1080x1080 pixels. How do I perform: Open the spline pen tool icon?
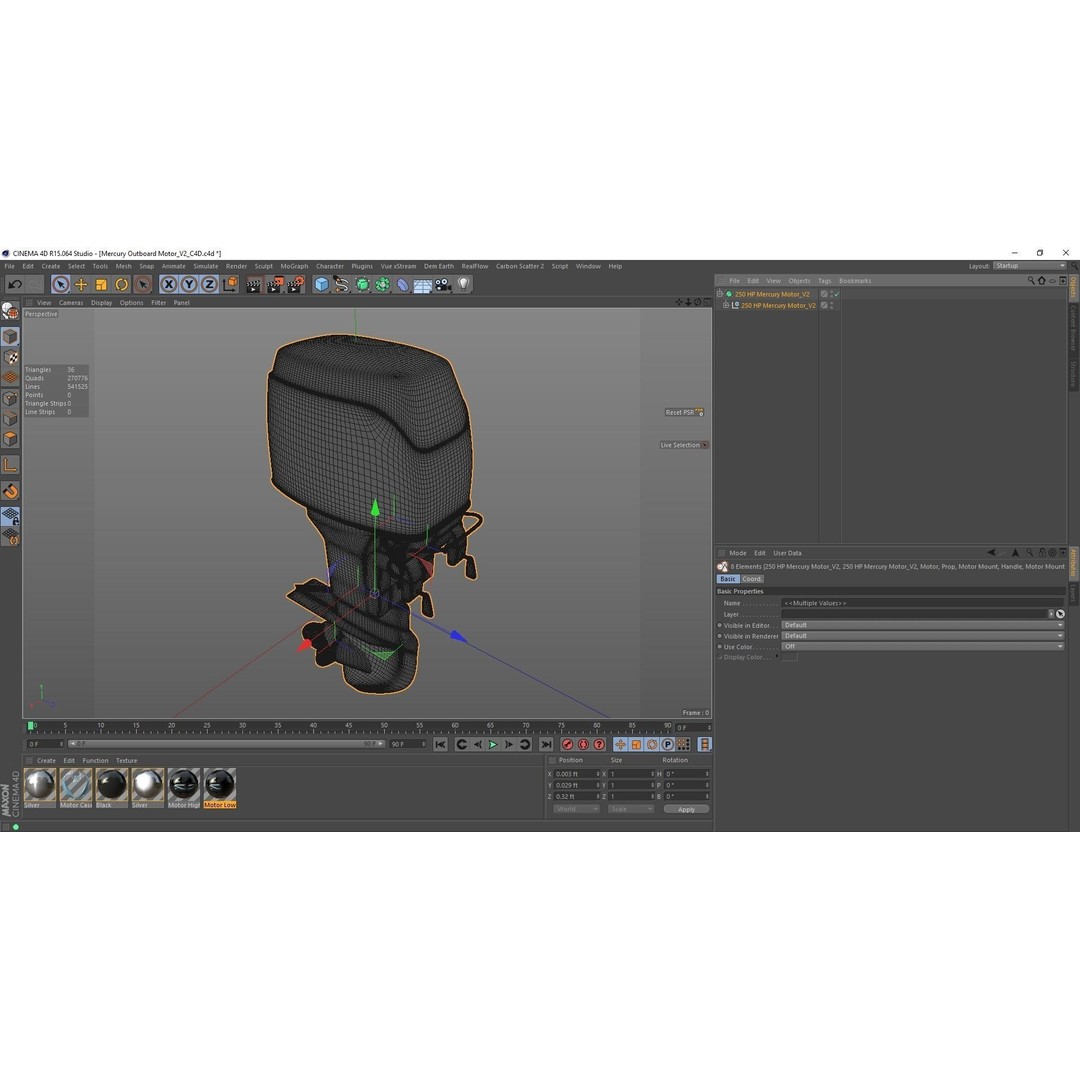342,284
